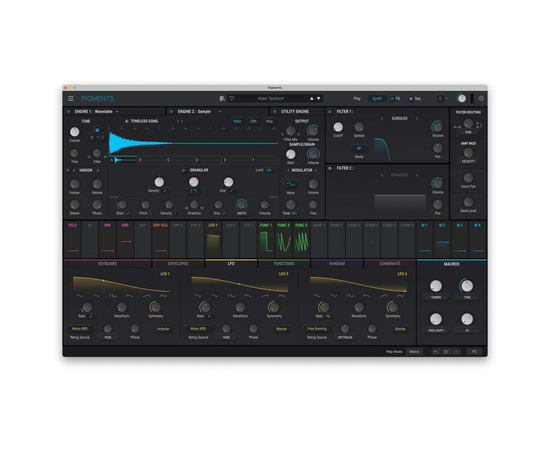Click Density sync icon beside top Density
Screen dimensions: 550x450
[165, 191]
